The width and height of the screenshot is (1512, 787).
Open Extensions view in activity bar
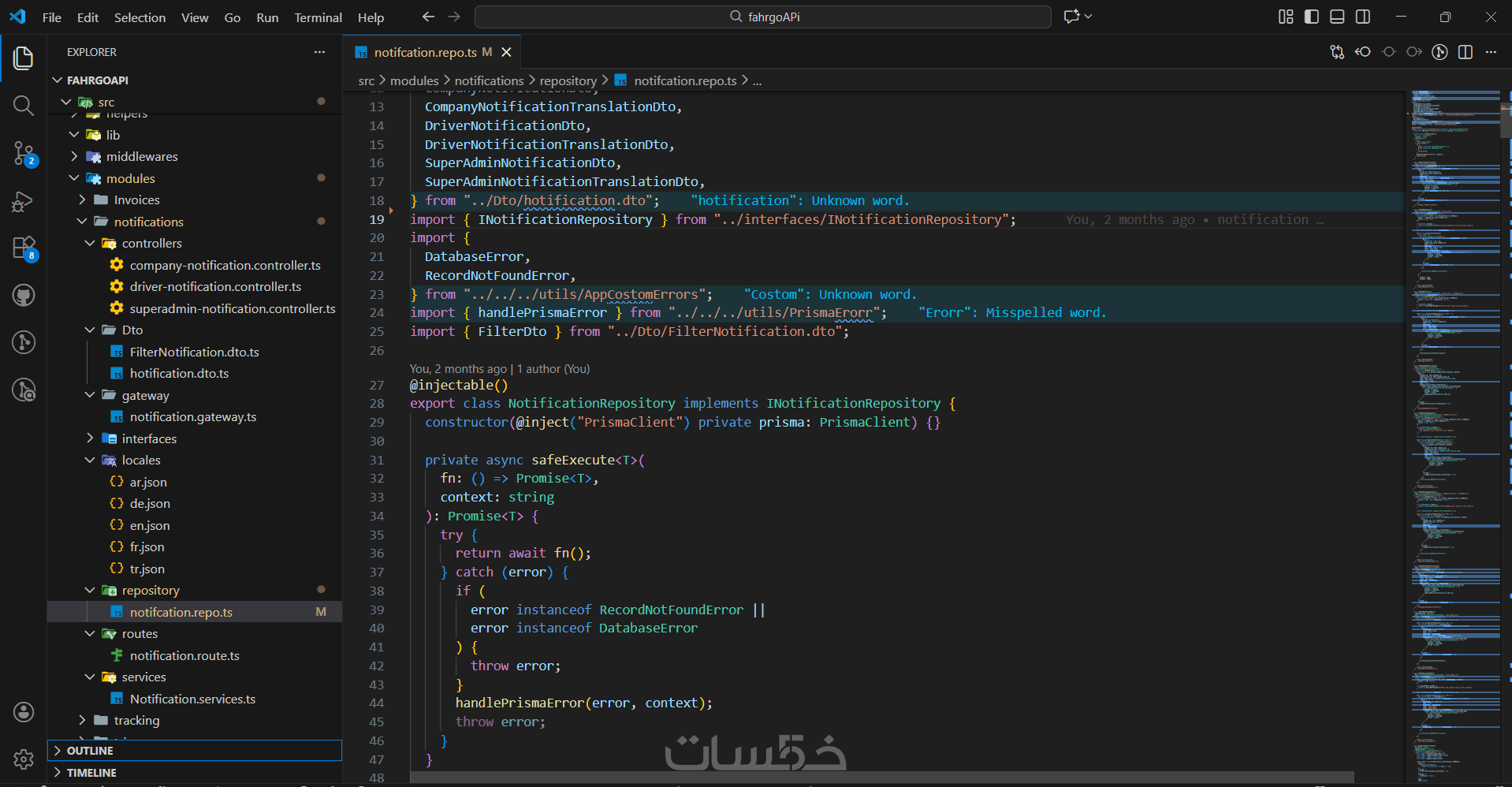(24, 248)
